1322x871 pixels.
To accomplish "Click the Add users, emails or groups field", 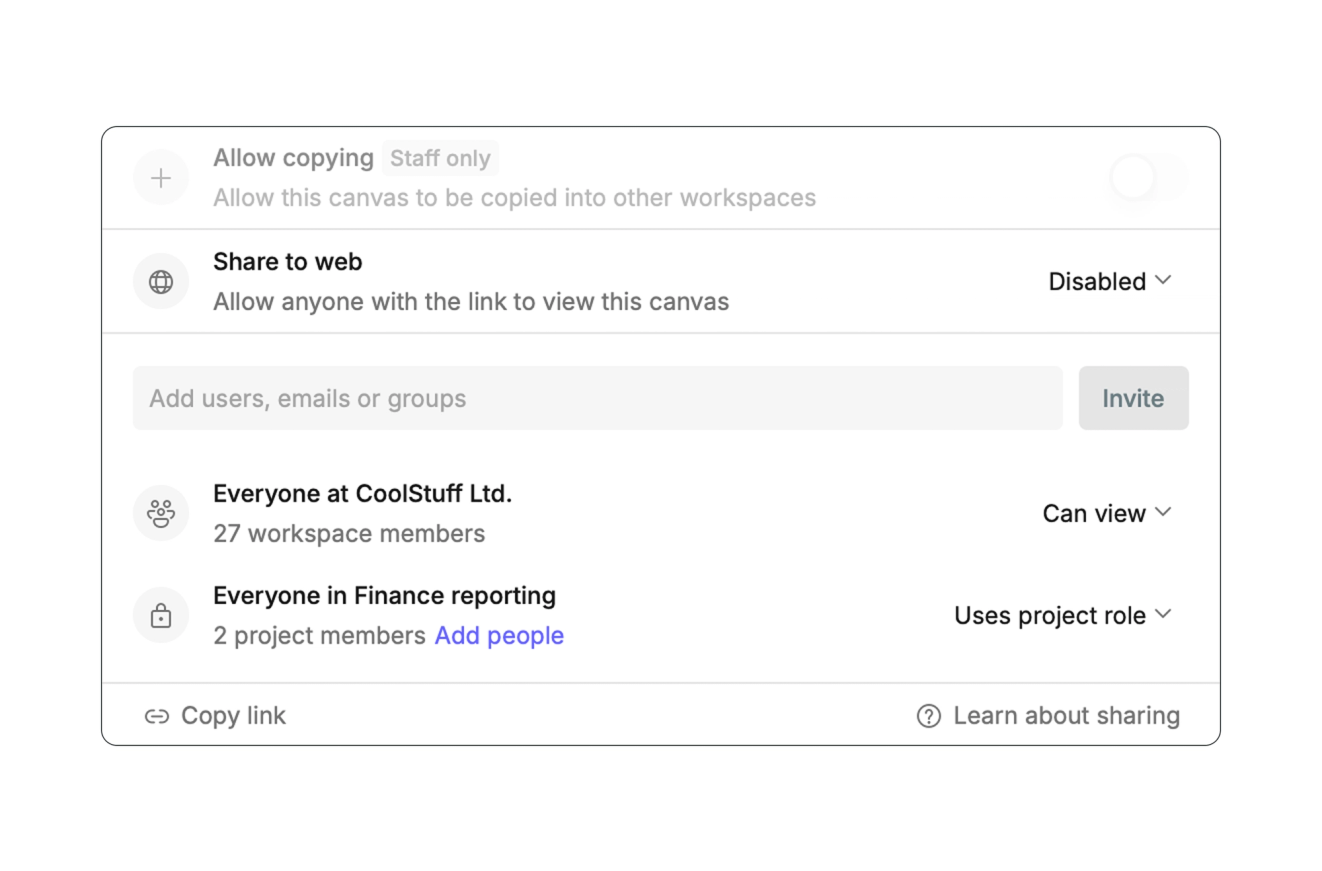I will (597, 398).
